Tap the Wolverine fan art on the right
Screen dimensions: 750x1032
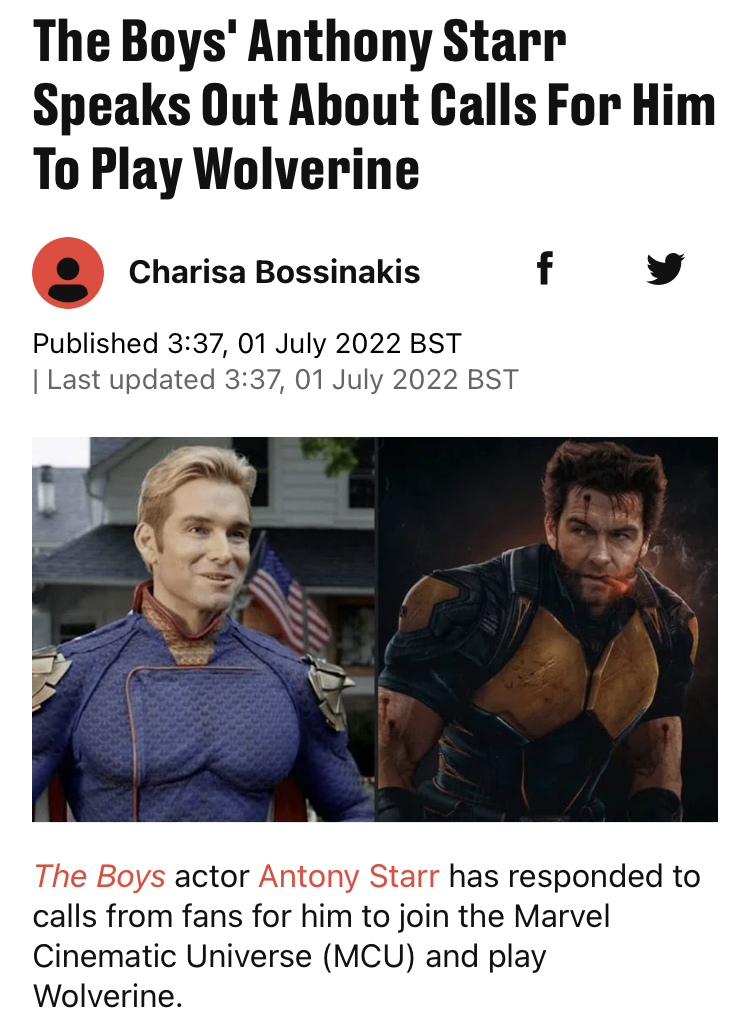point(547,629)
